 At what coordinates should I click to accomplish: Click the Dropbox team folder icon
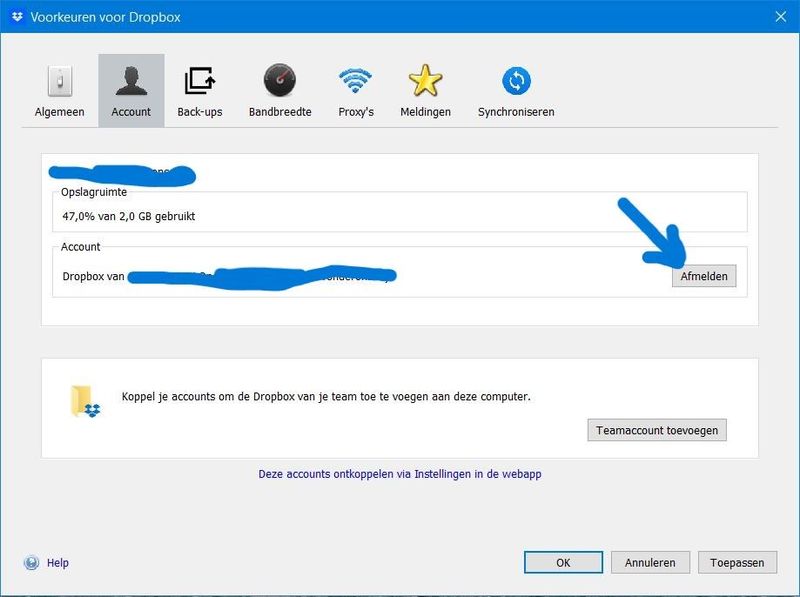(85, 401)
